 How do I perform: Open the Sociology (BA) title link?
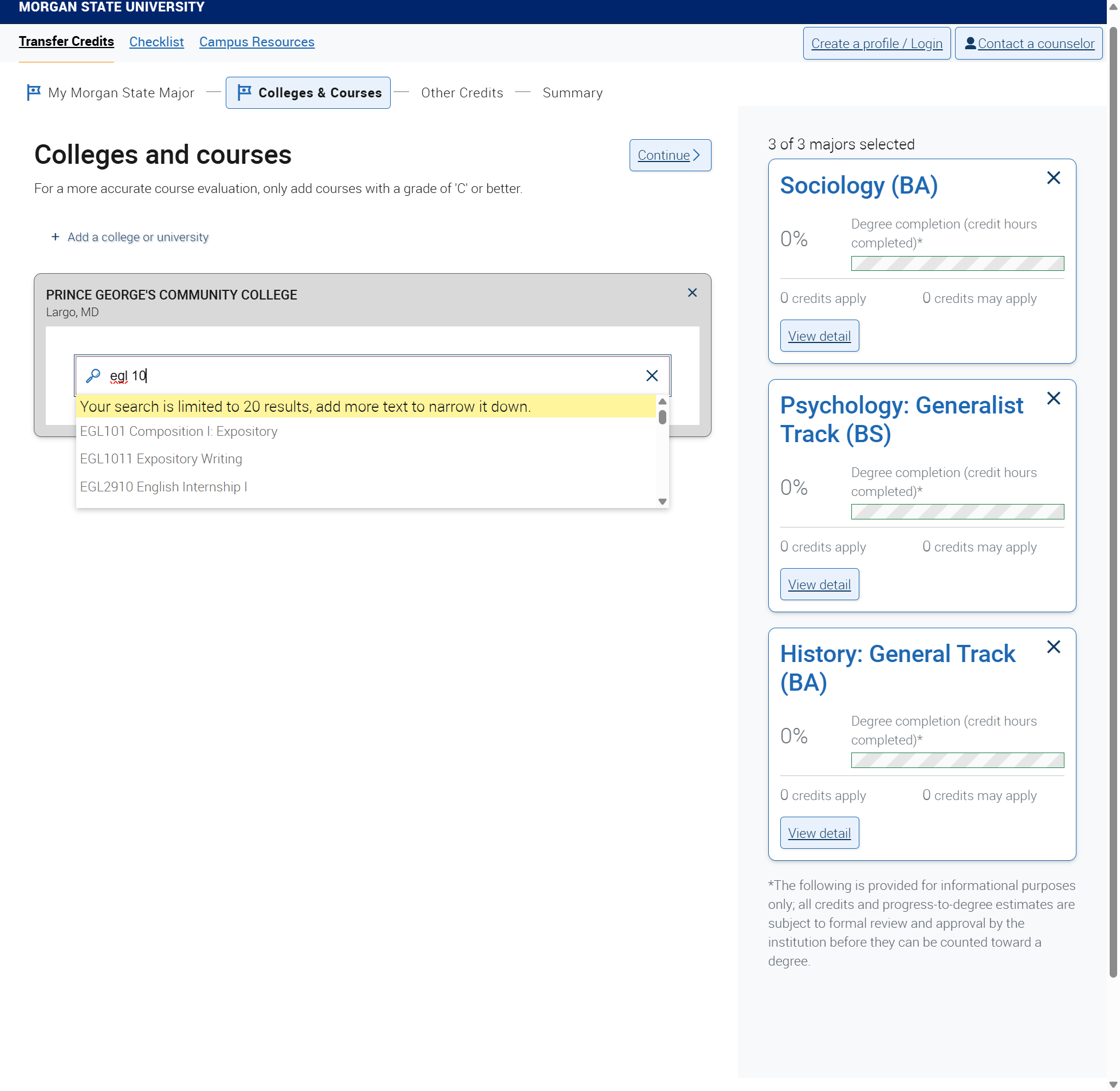(859, 185)
